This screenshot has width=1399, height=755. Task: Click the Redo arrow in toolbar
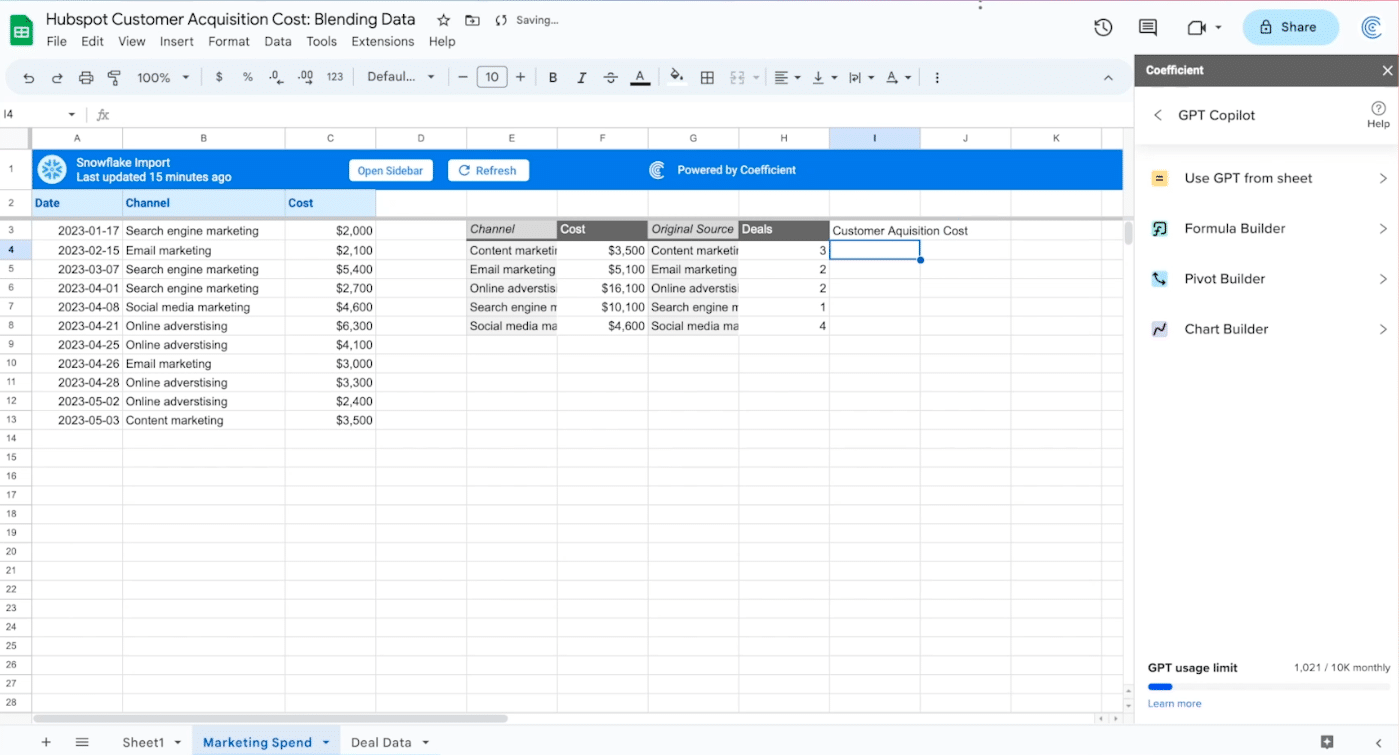pyautogui.click(x=57, y=77)
